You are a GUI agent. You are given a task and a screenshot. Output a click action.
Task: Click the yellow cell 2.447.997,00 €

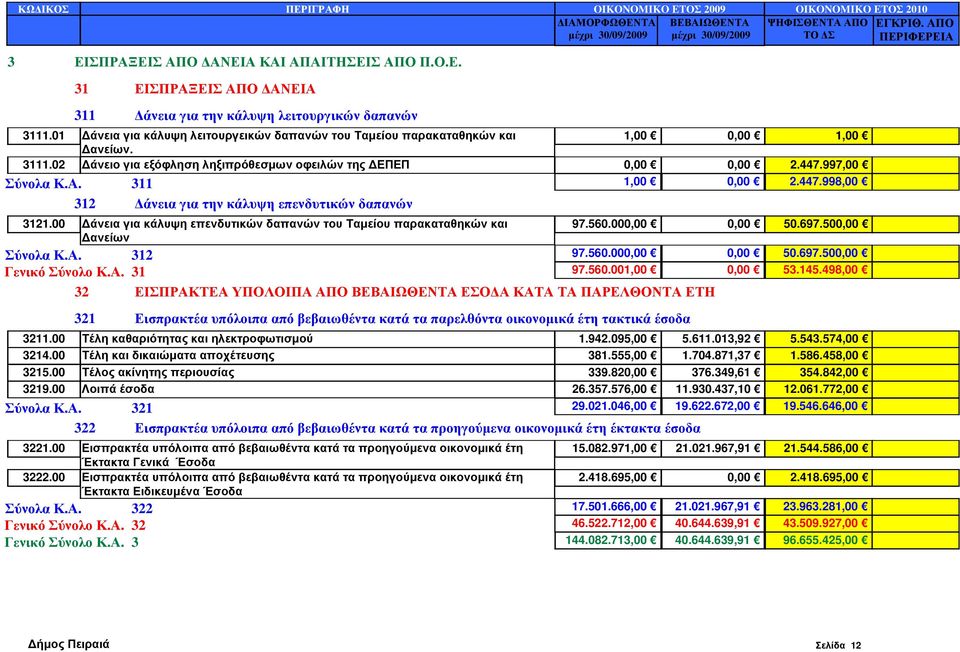[x=819, y=165]
